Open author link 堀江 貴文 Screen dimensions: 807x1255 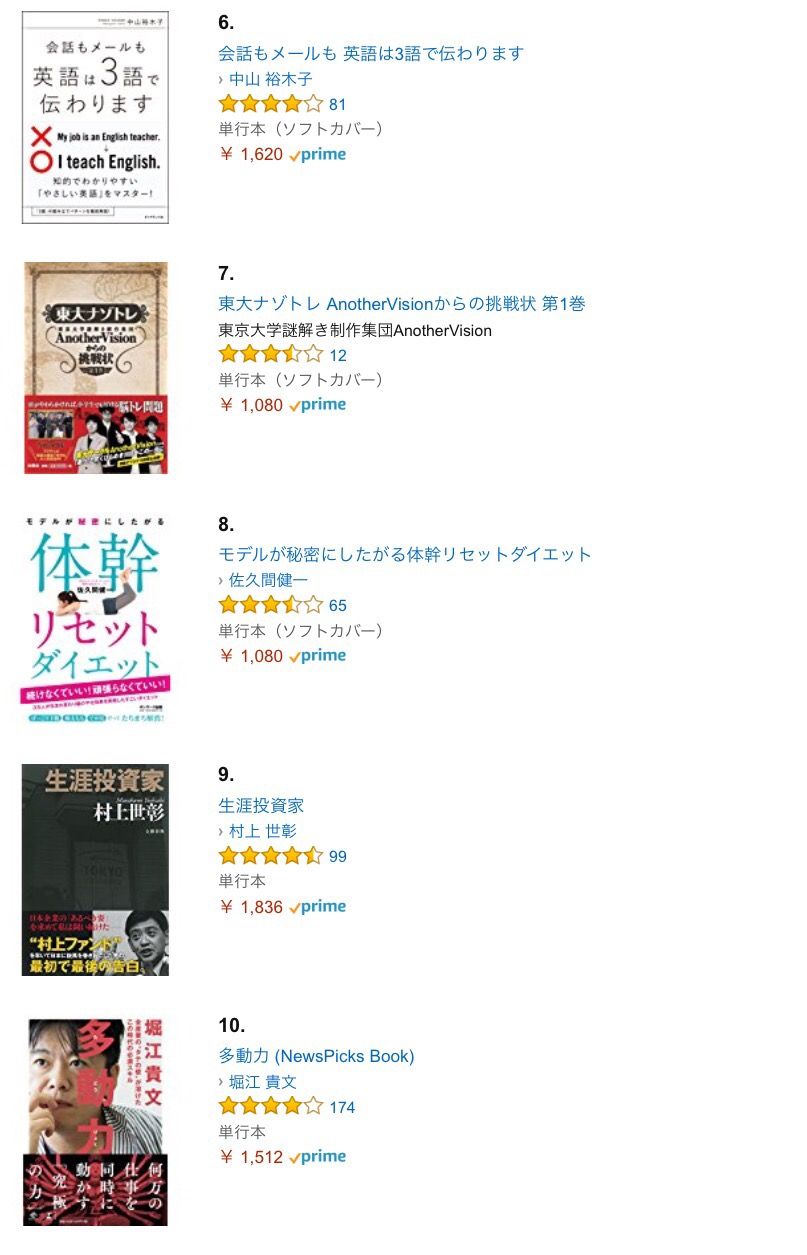pyautogui.click(x=263, y=1082)
